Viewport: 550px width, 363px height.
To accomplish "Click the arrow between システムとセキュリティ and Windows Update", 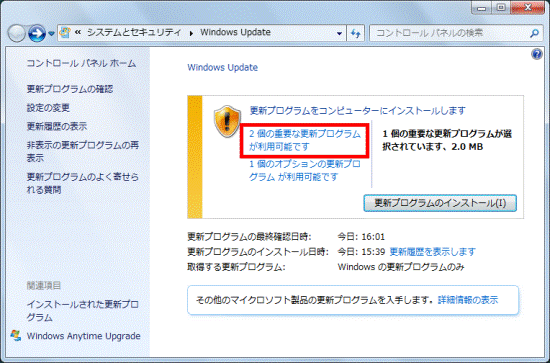I will (191, 33).
